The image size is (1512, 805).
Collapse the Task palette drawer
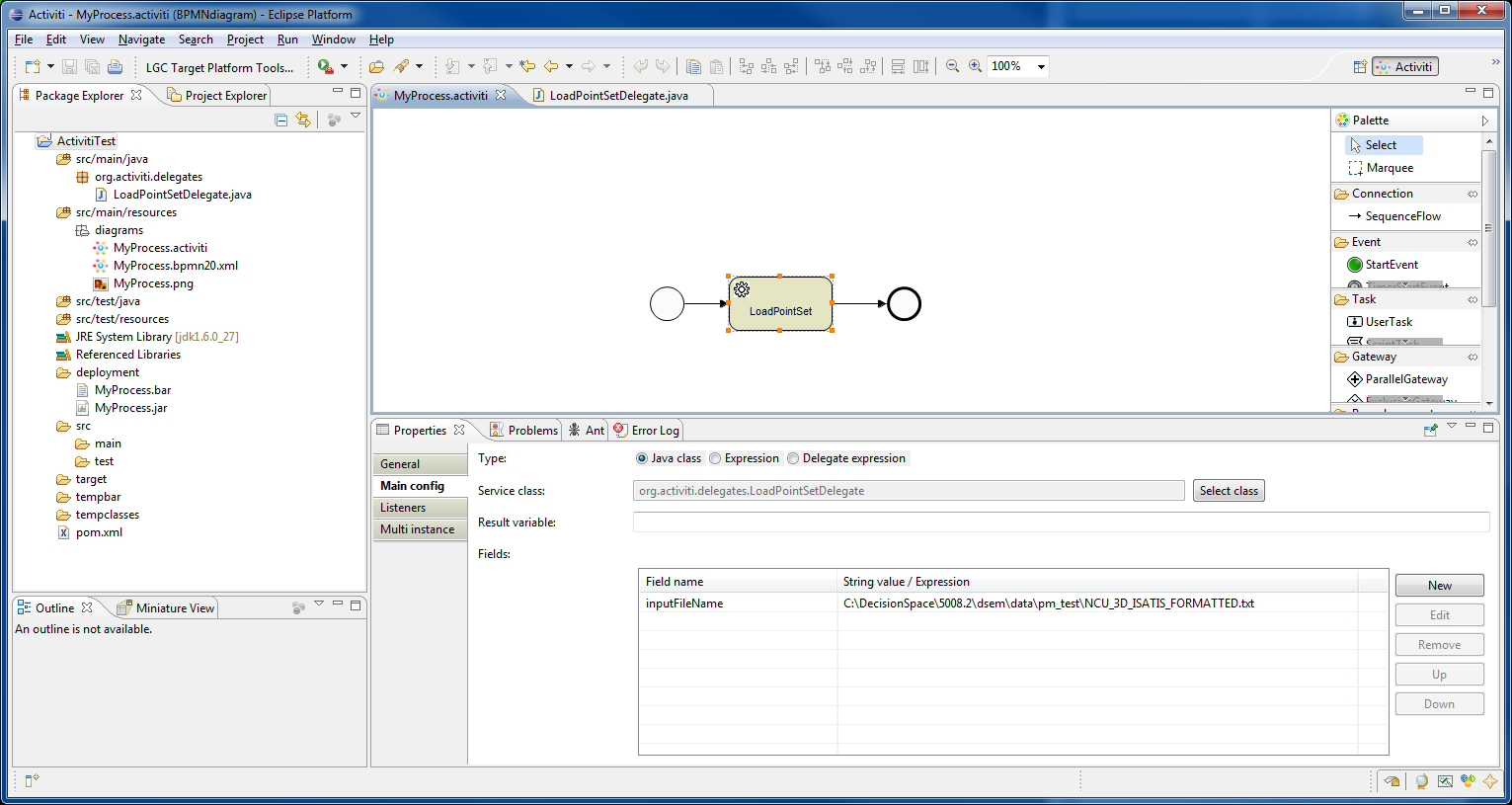point(1364,299)
